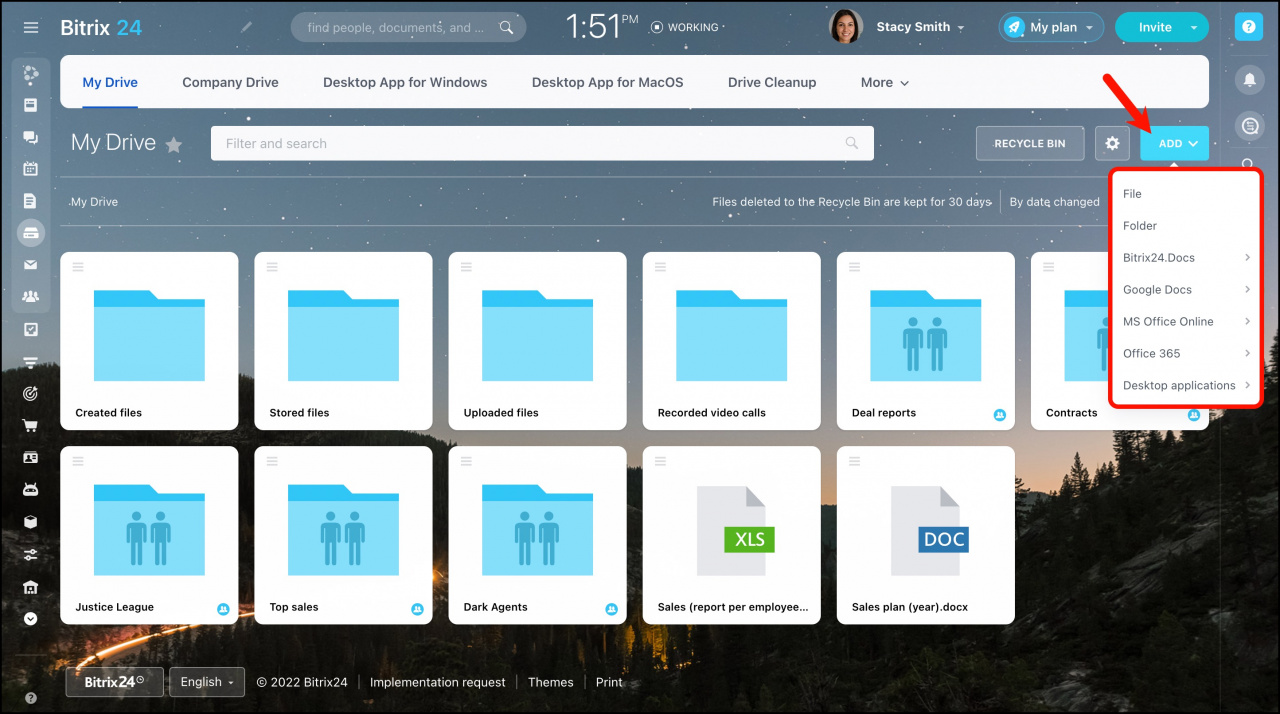Open the Tasks checkmark sidebar icon
The height and width of the screenshot is (714, 1280).
coord(31,329)
